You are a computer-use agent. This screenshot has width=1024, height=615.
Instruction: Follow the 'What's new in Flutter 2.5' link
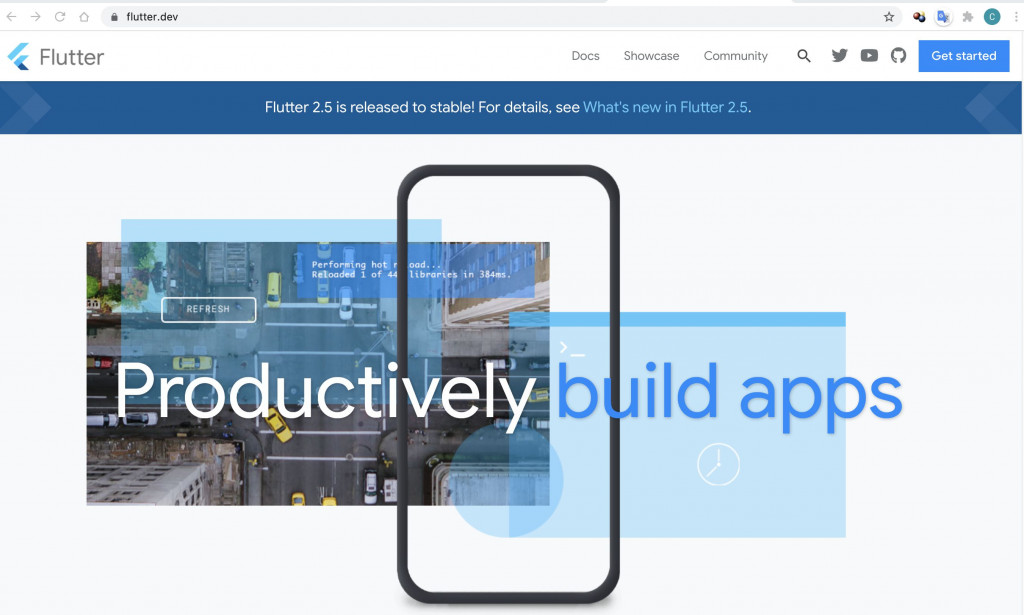pos(665,107)
